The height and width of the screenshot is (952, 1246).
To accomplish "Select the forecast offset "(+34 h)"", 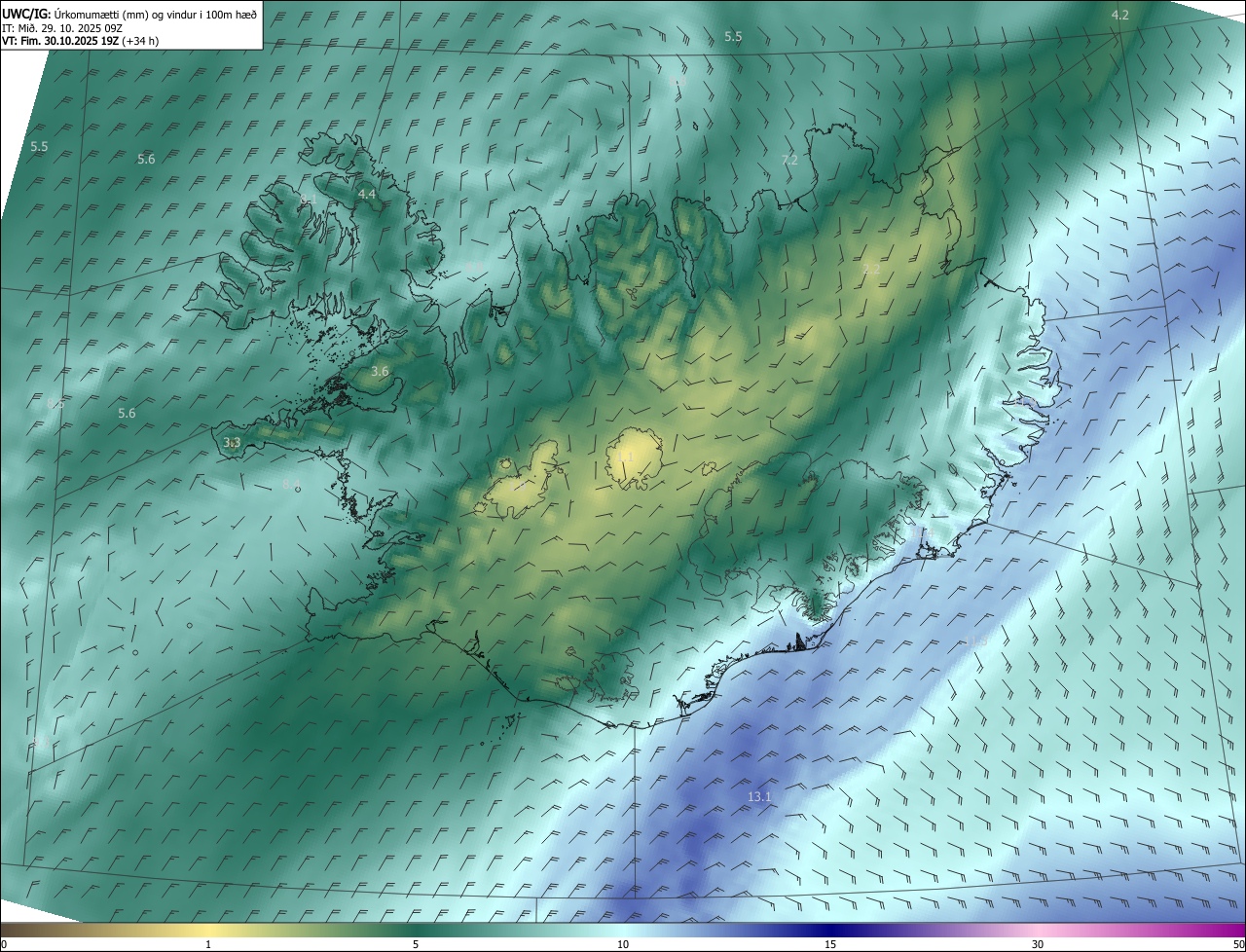I will (141, 41).
